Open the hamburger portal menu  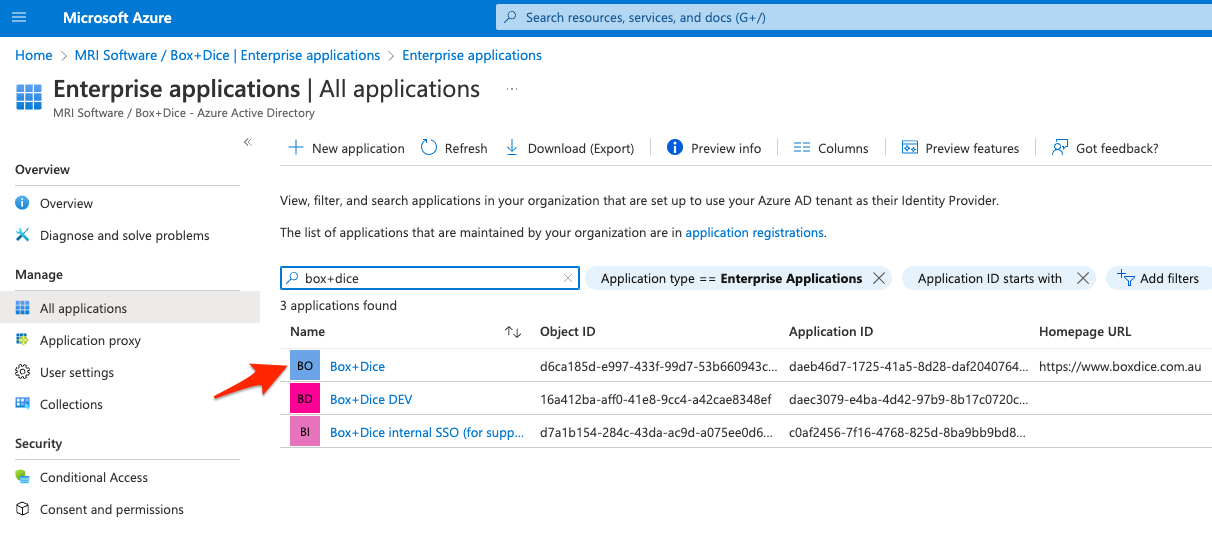pos(20,17)
